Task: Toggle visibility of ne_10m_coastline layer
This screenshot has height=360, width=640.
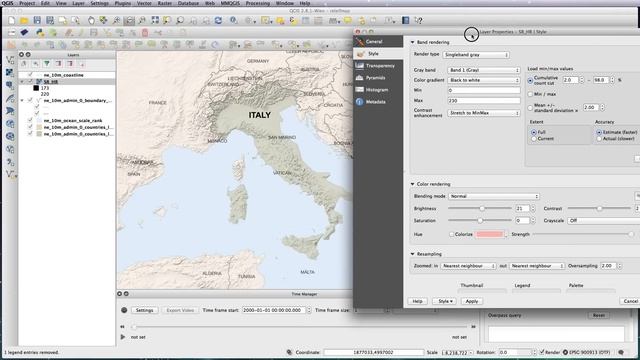Action: (30, 75)
